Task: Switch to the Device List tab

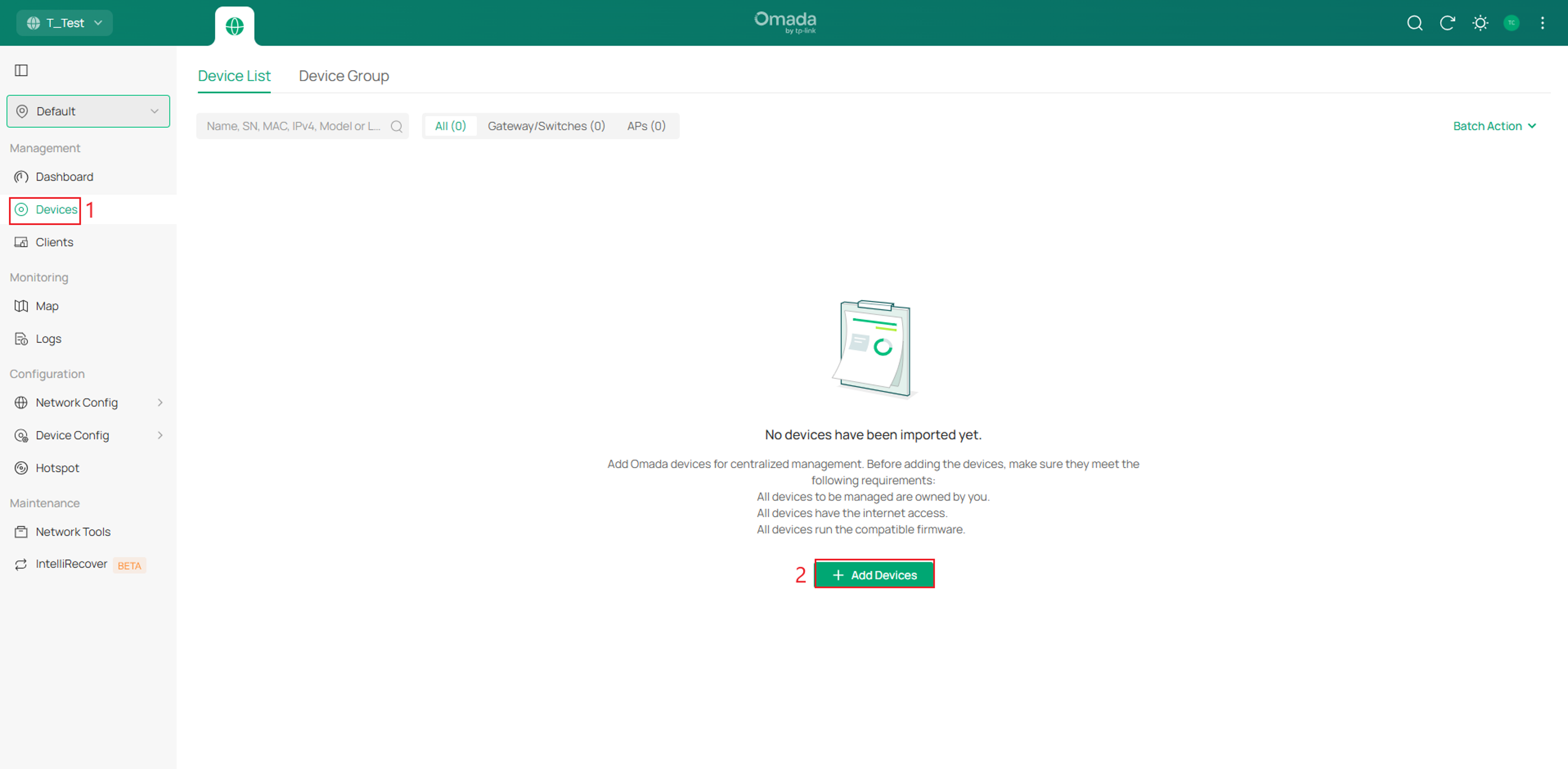Action: [x=235, y=76]
